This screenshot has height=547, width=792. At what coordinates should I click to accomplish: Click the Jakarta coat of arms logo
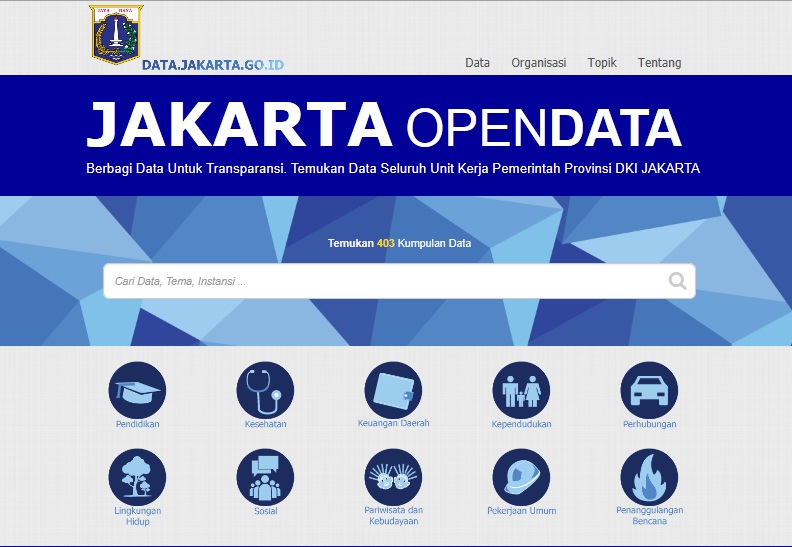tap(116, 34)
